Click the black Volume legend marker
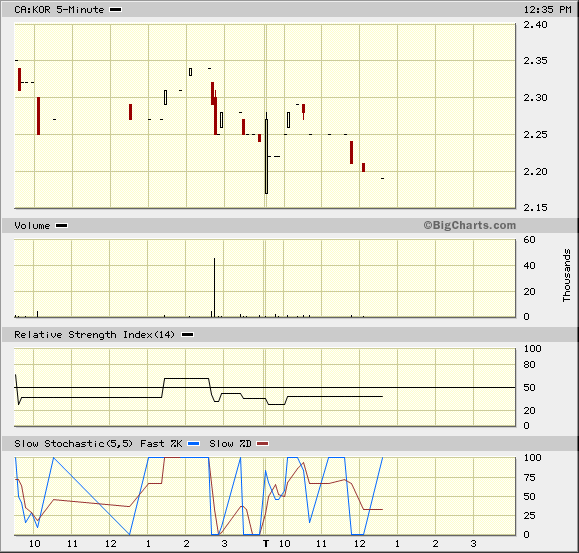579x553 pixels. click(61, 226)
